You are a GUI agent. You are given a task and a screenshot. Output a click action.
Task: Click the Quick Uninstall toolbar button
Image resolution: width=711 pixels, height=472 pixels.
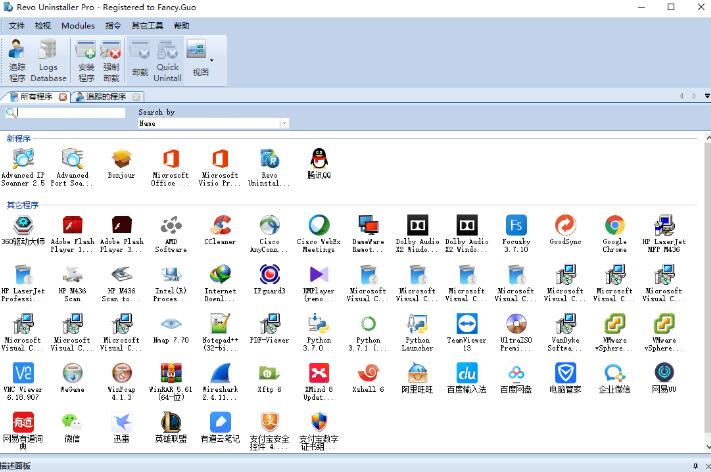pyautogui.click(x=167, y=60)
